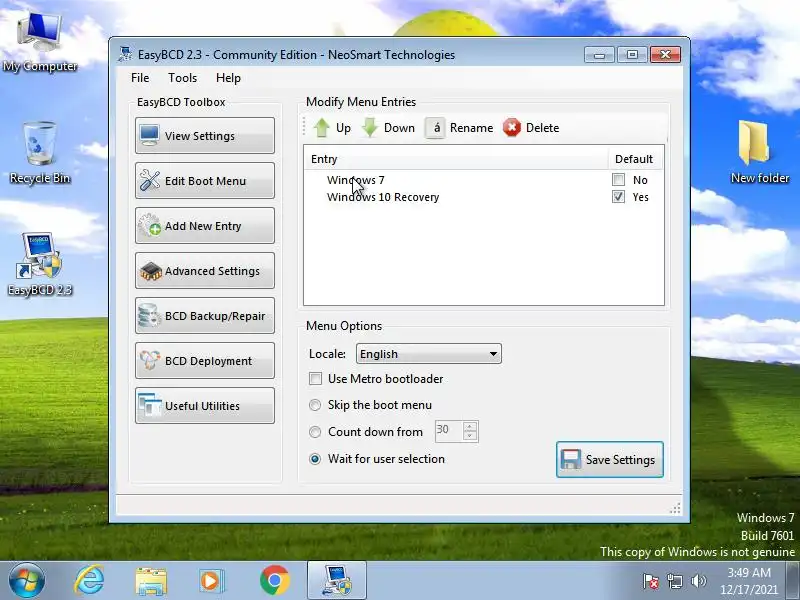
Task: Open the Useful Utilities section
Action: point(205,406)
